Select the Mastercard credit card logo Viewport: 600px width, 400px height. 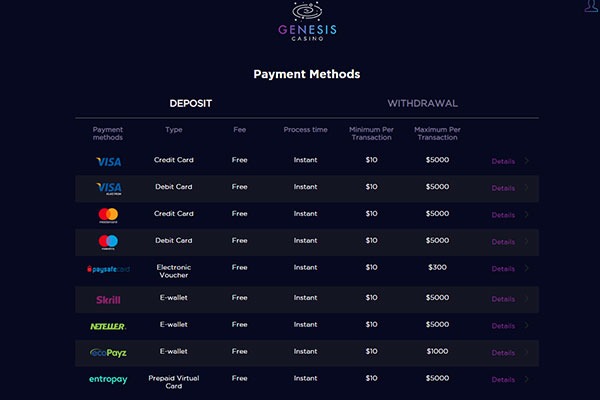(x=108, y=215)
